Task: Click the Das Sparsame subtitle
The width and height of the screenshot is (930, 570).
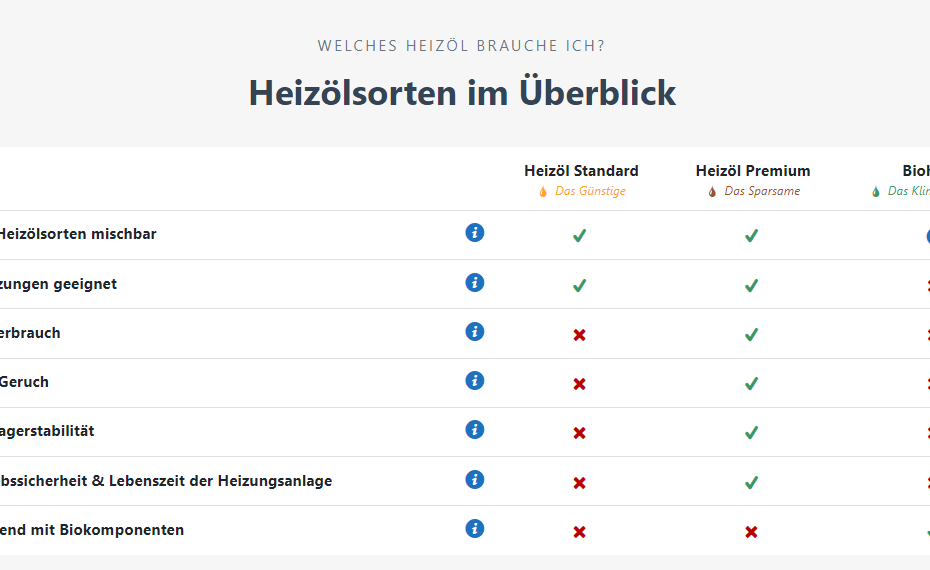Action: coord(762,191)
